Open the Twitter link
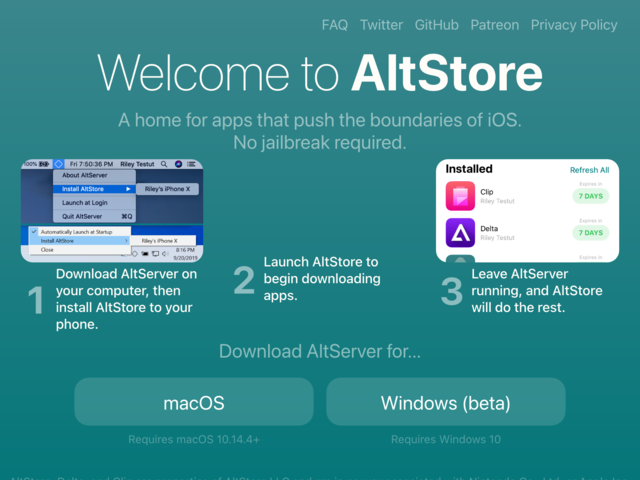The height and width of the screenshot is (480, 640). [x=381, y=25]
